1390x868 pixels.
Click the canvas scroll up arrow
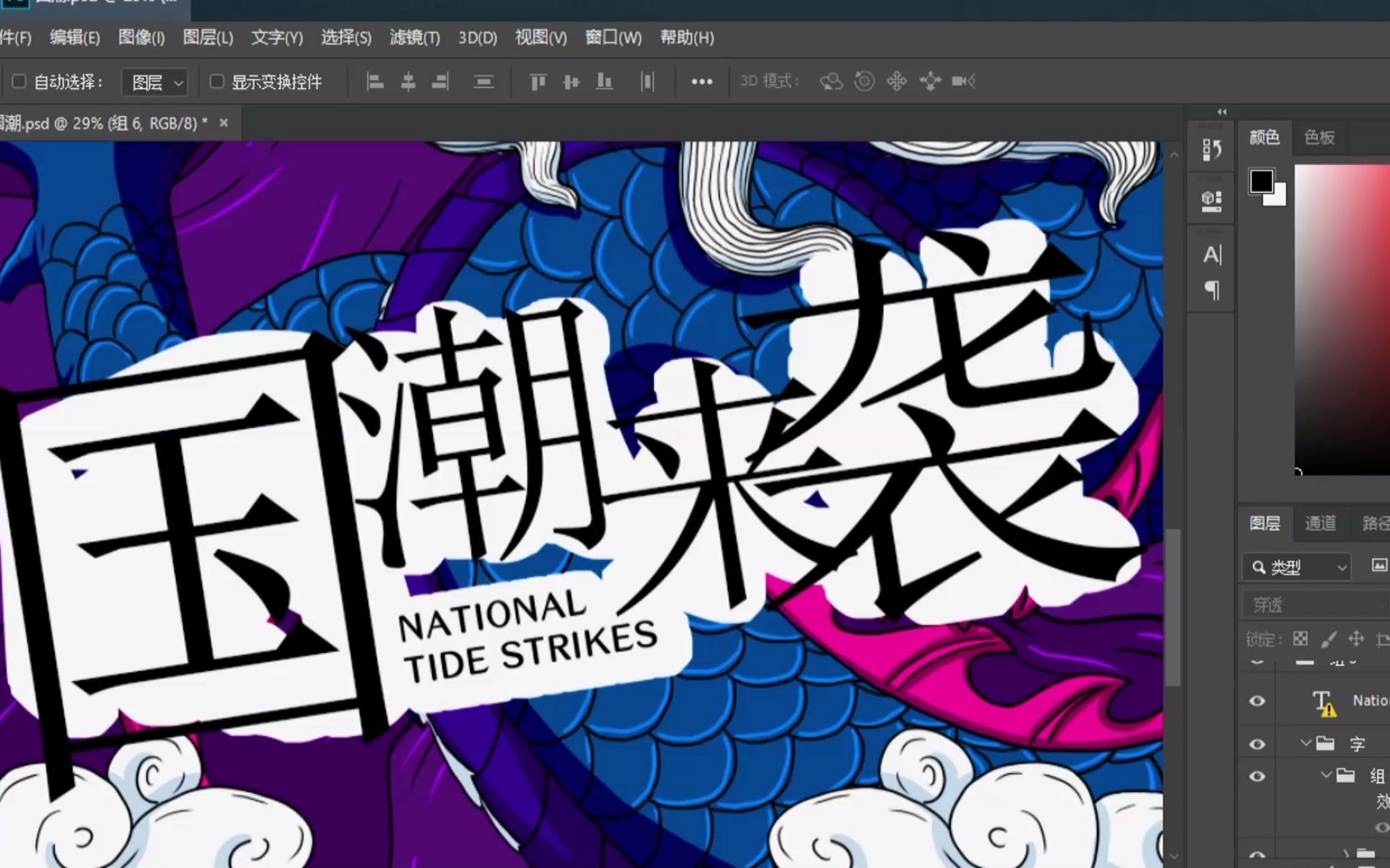pos(1173,155)
